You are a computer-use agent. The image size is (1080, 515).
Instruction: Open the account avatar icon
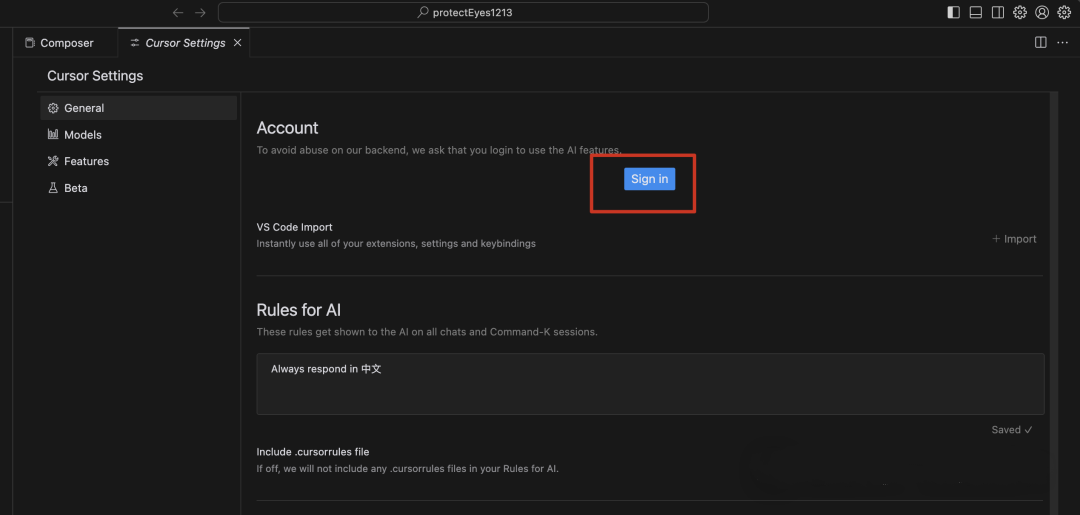click(x=1042, y=12)
